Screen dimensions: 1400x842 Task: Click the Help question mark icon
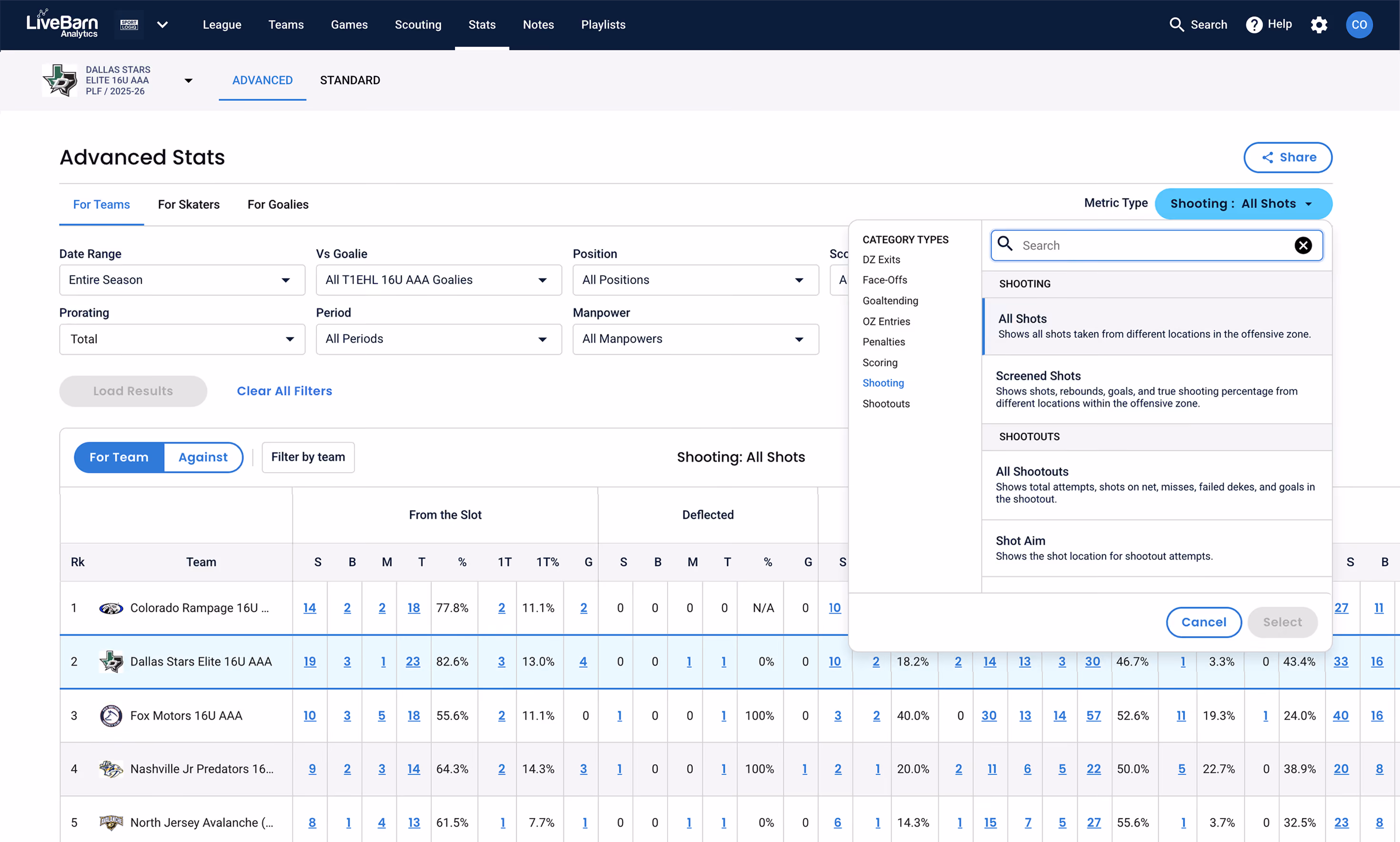click(x=1254, y=25)
